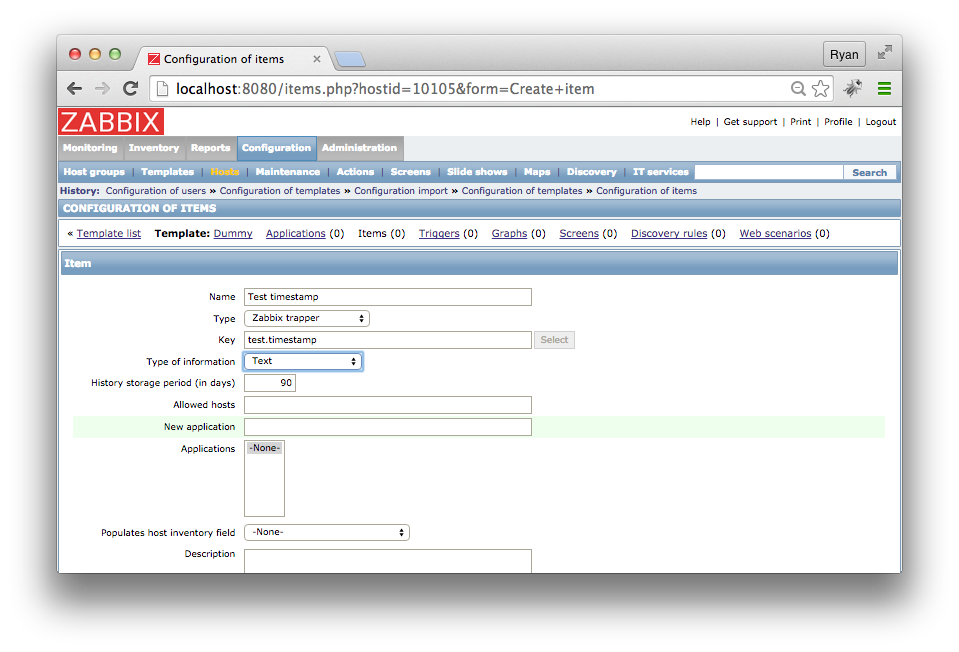Image resolution: width=959 pixels, height=652 pixels.
Task: Click the top search input field
Action: [769, 172]
